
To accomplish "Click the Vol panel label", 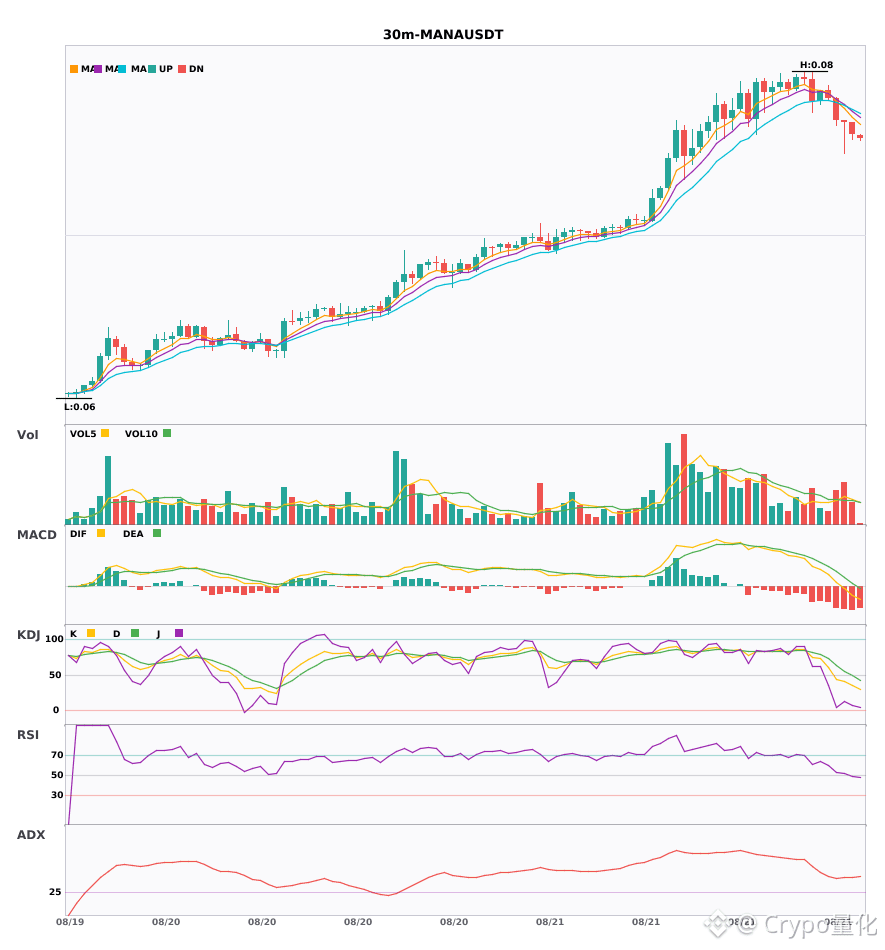I will click(x=27, y=435).
